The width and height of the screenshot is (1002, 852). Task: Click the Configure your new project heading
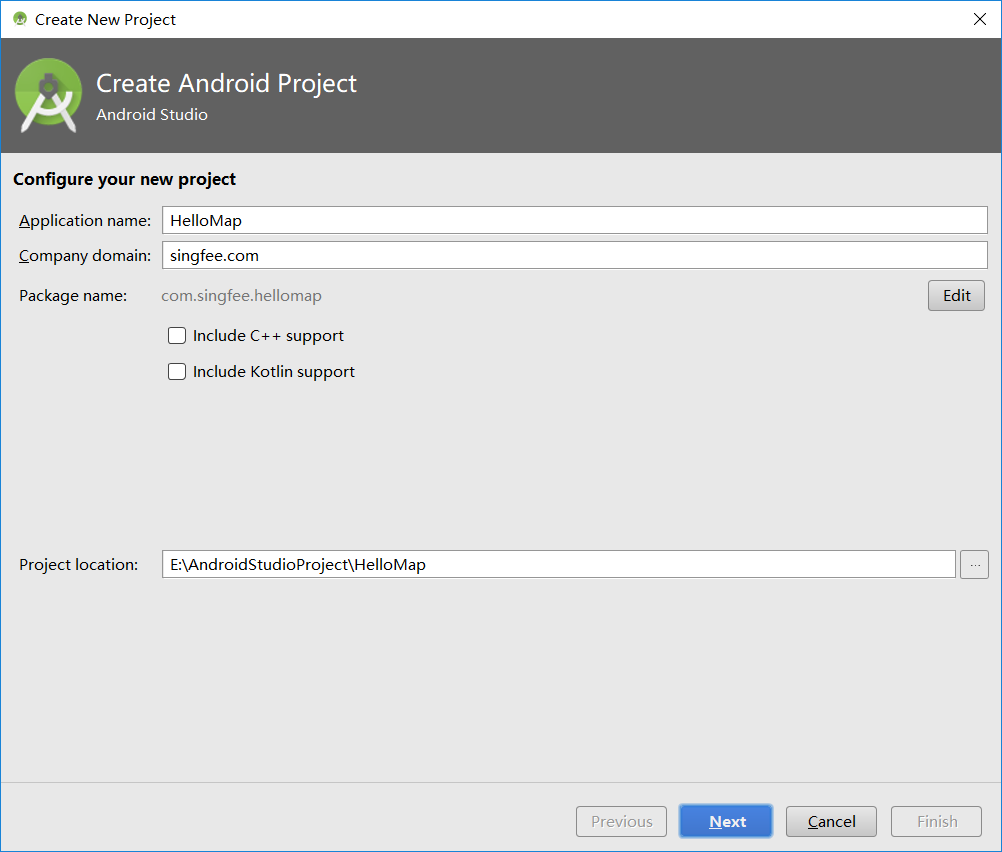[125, 180]
